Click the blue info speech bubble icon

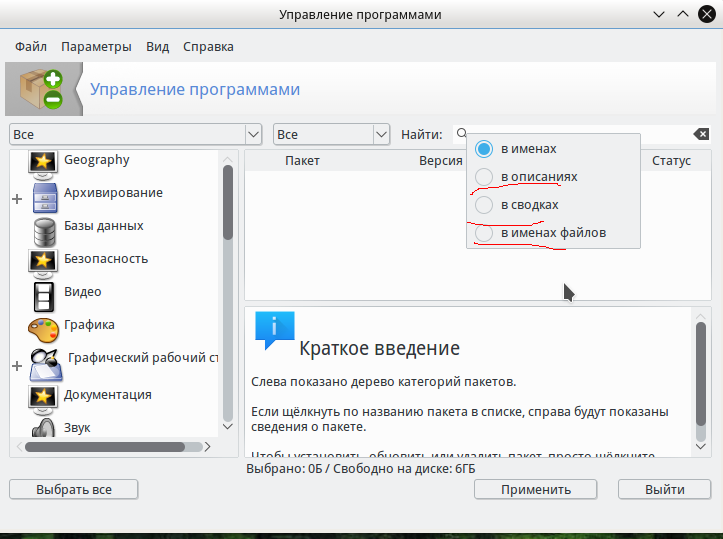[x=274, y=330]
